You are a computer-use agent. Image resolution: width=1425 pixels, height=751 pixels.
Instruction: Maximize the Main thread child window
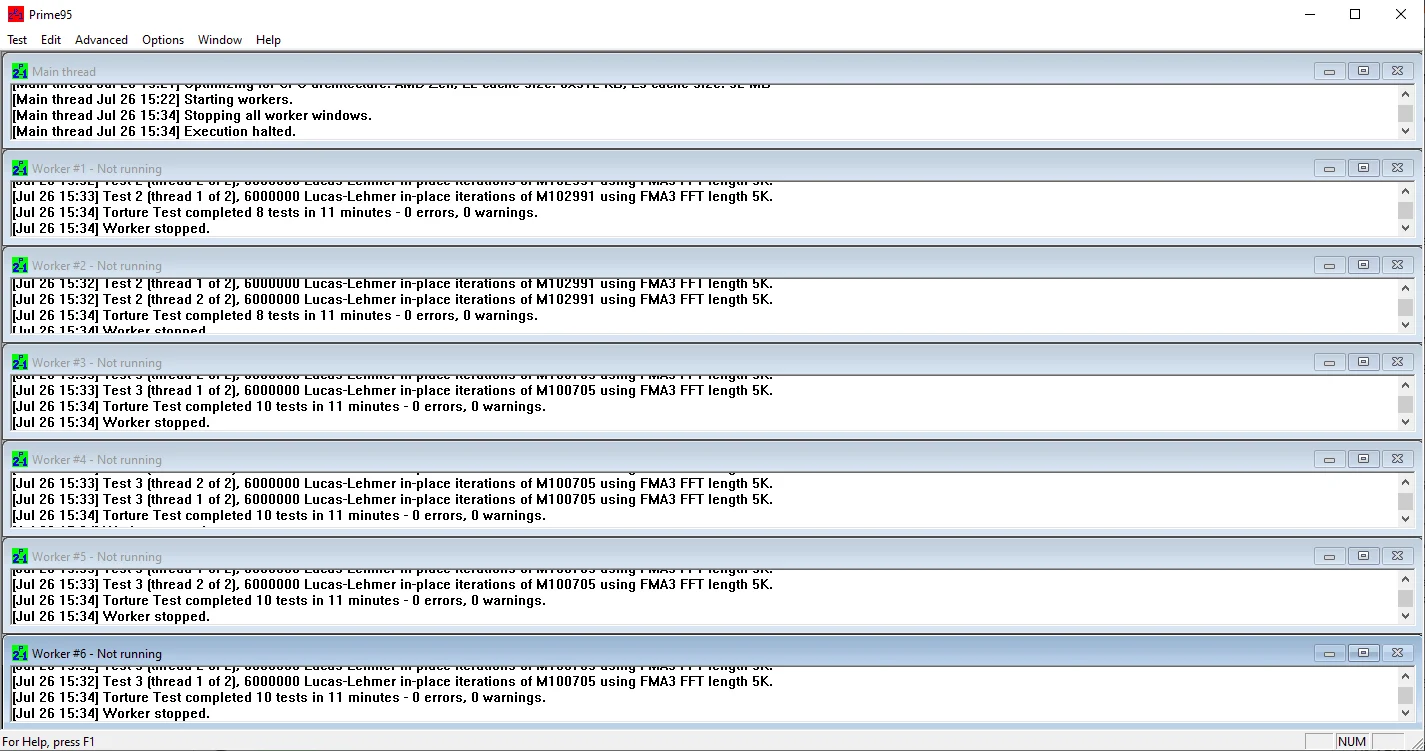tap(1363, 71)
